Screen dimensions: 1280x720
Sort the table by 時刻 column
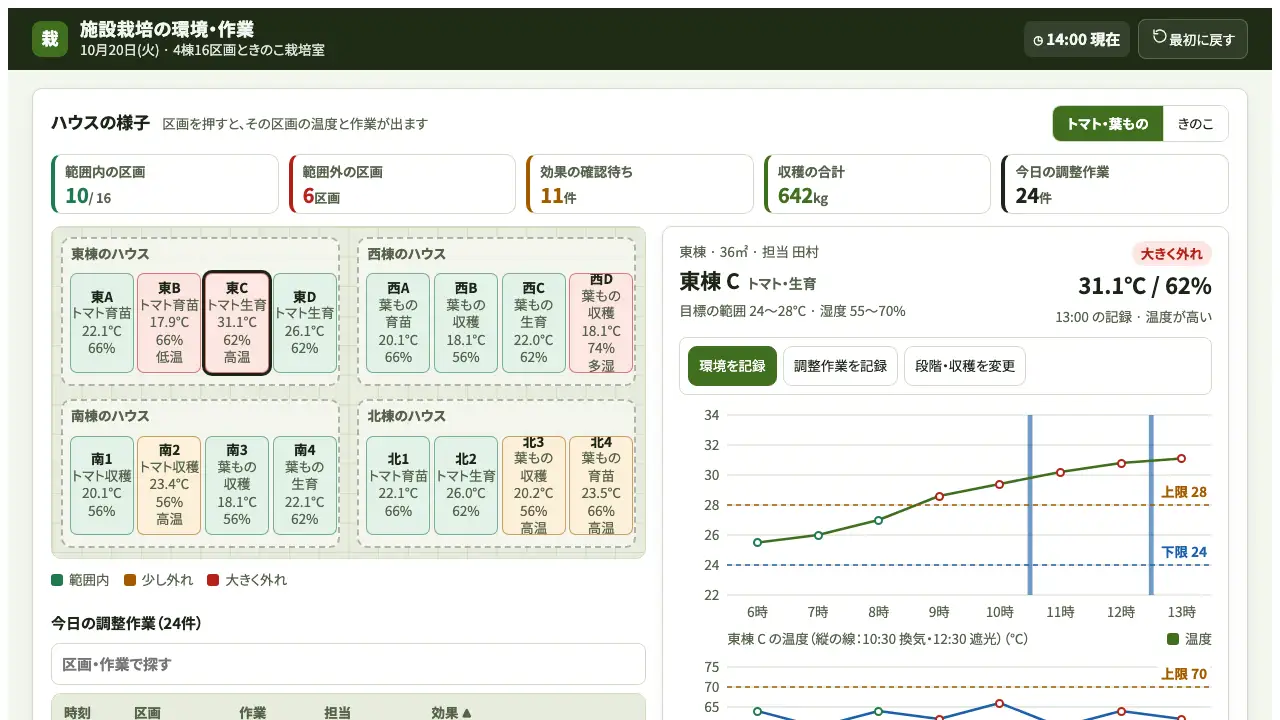coord(77,713)
